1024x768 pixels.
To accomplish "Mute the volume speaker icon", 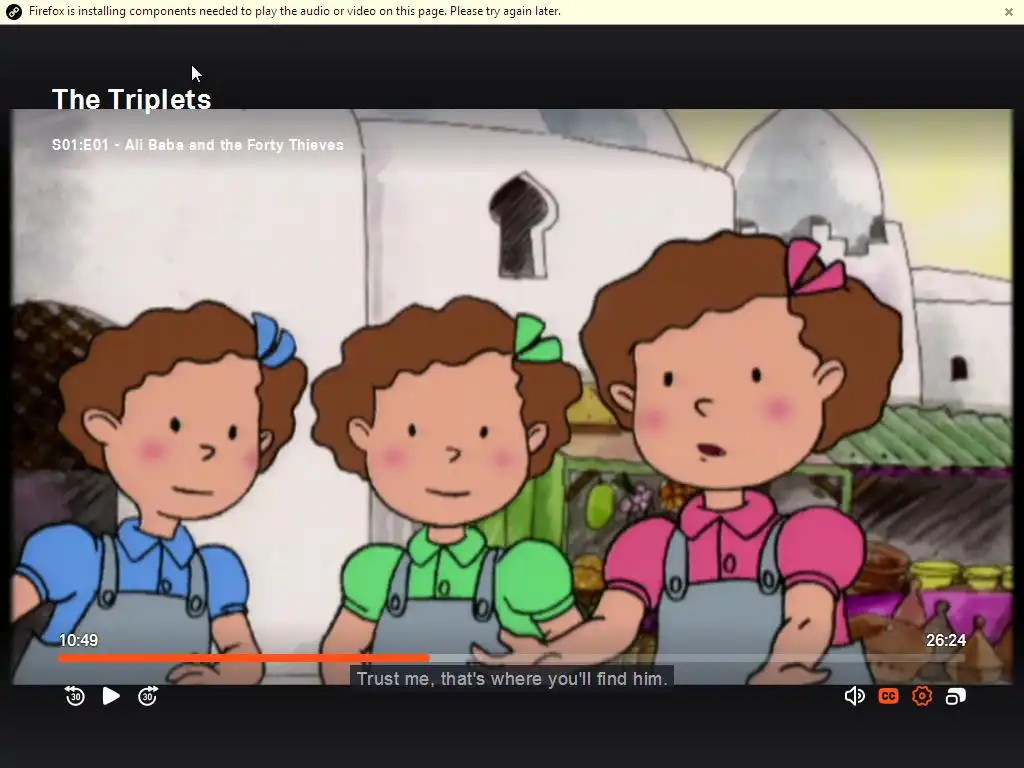I will coord(854,696).
